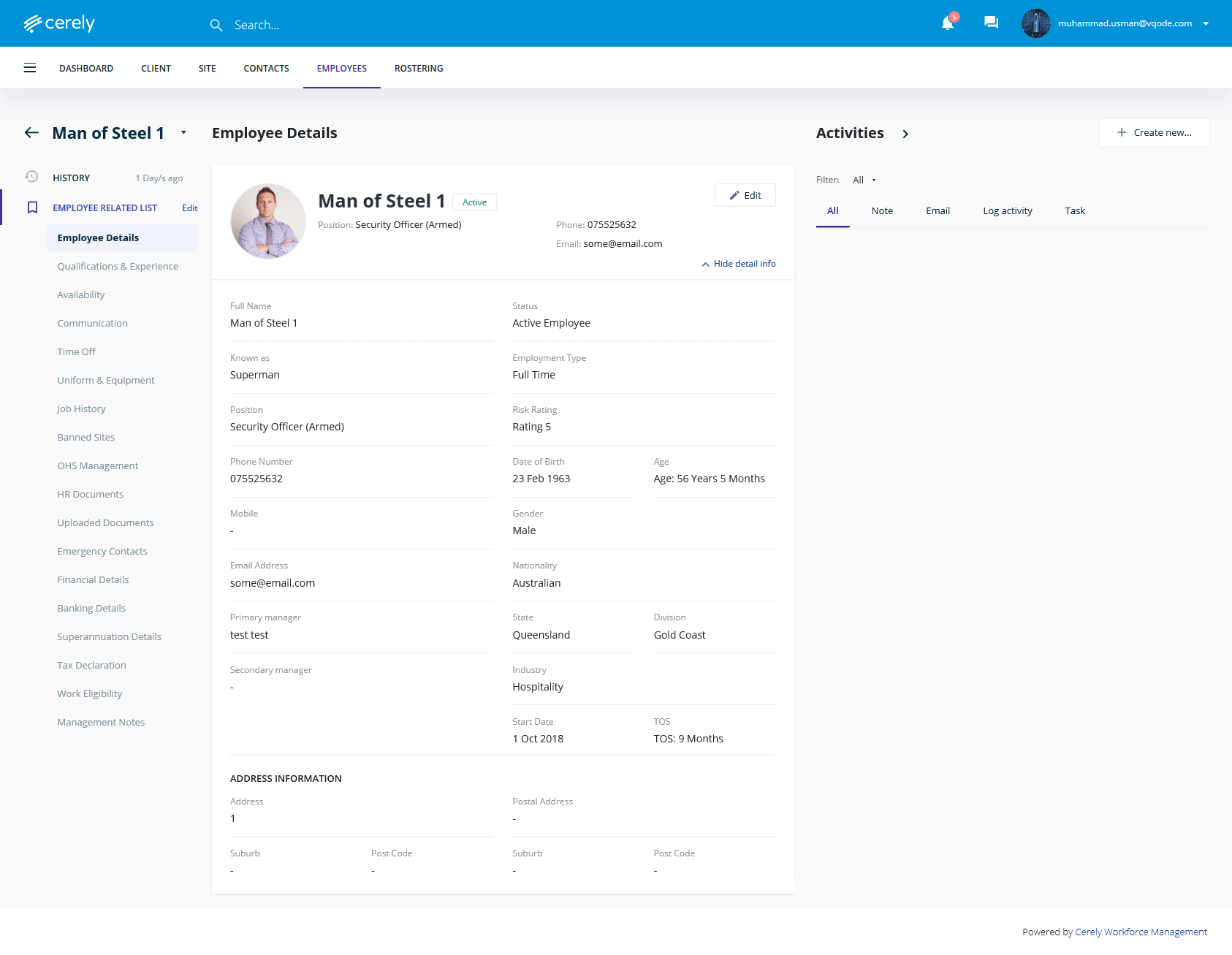Click the Create new... button

click(x=1154, y=132)
